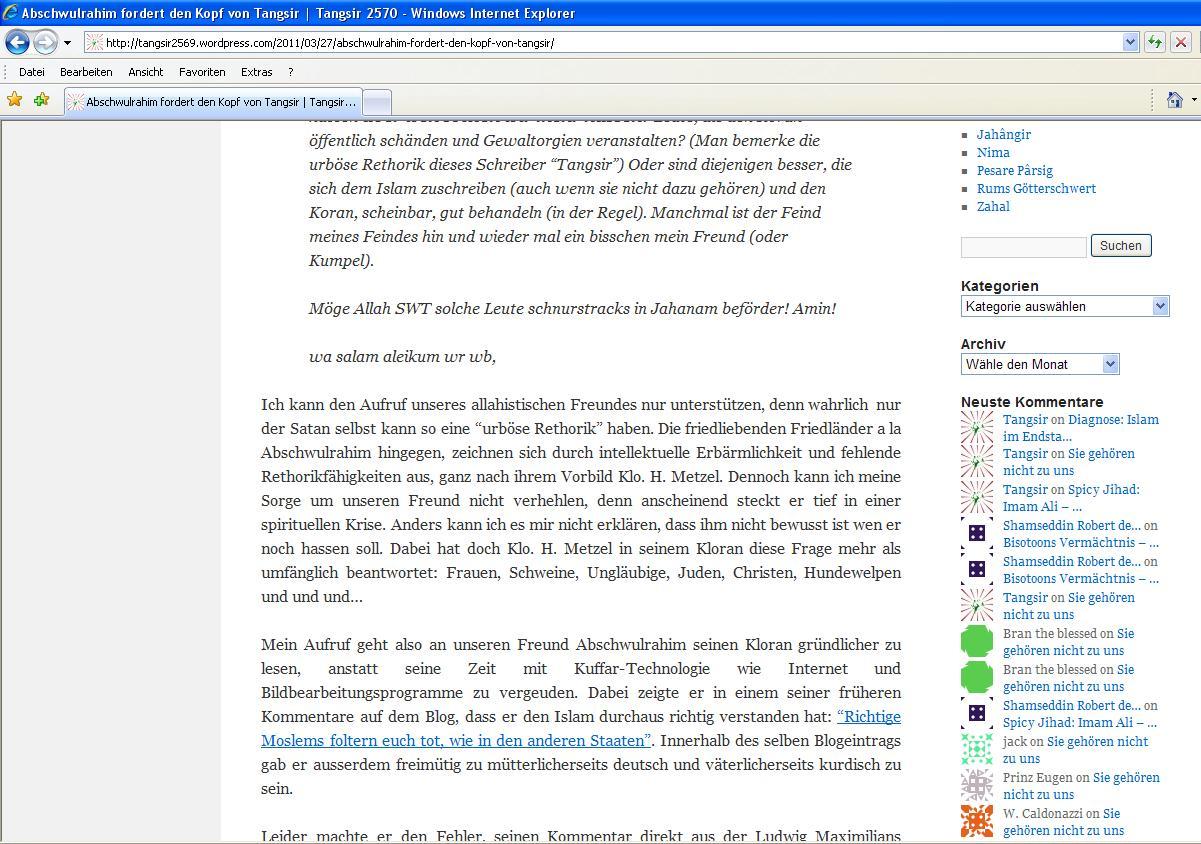Click the browser Forward arrow button
This screenshot has width=1201, height=844.
[x=45, y=42]
